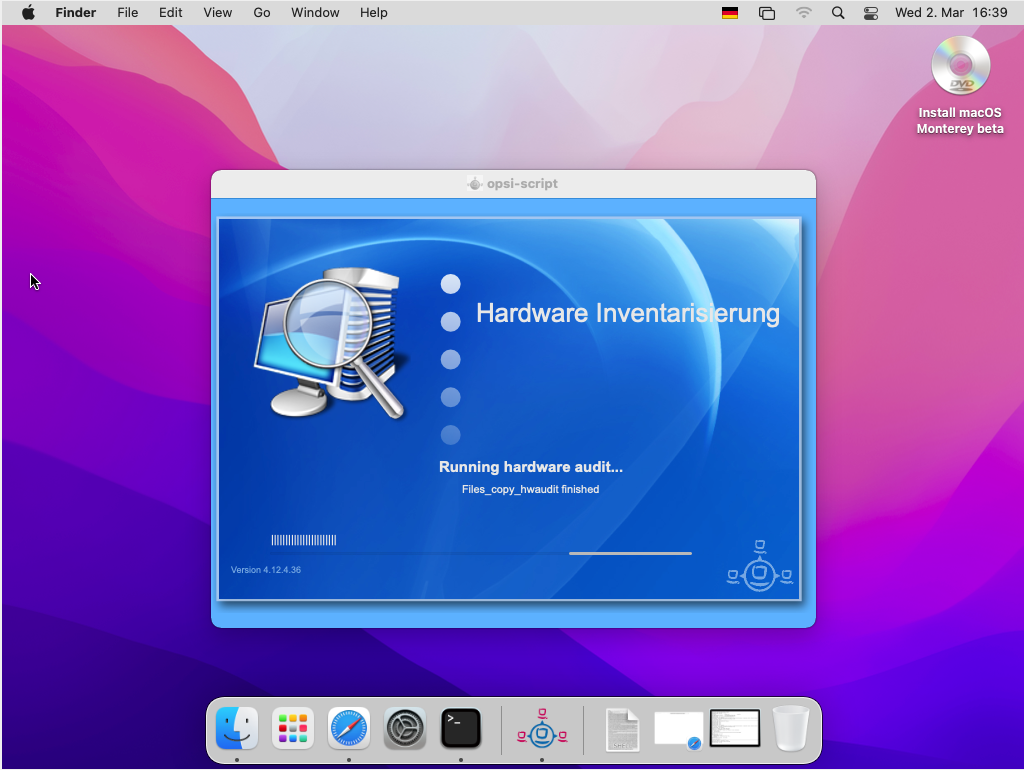Open the Window menu
Viewport: 1024px width, 770px height.
pyautogui.click(x=315, y=12)
